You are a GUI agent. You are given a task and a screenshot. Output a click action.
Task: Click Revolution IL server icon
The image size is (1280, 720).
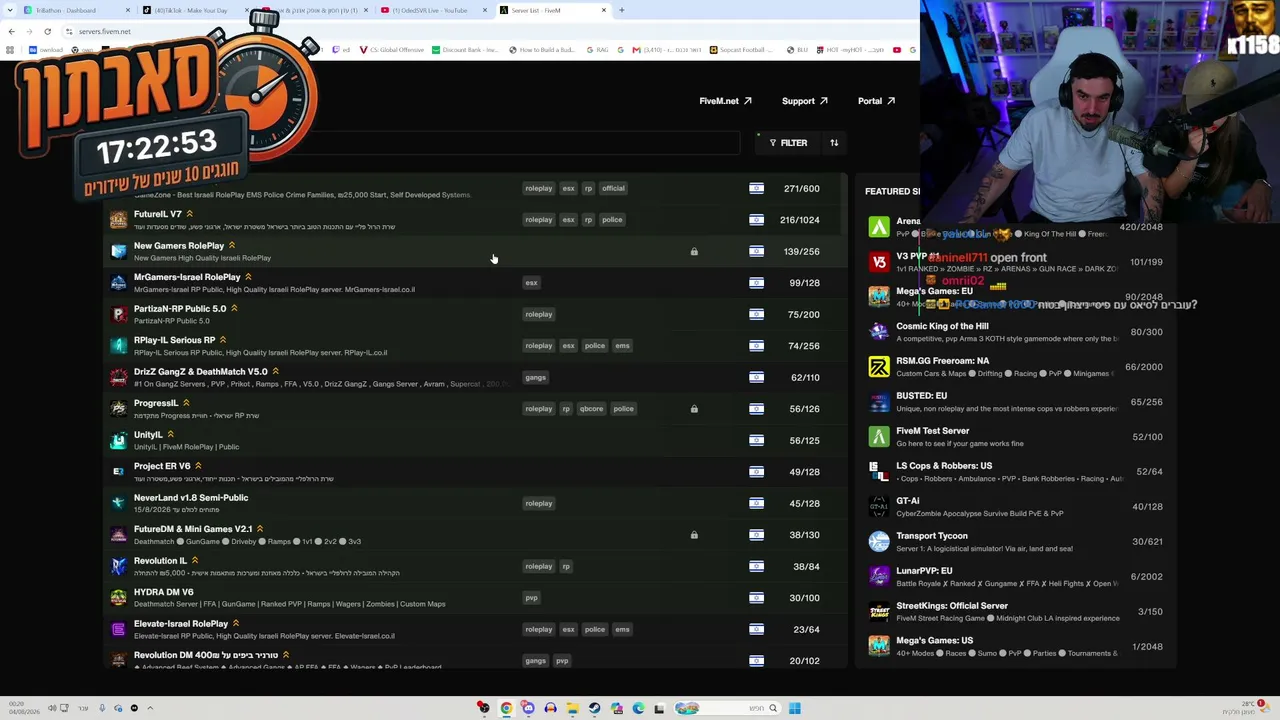[x=119, y=566]
